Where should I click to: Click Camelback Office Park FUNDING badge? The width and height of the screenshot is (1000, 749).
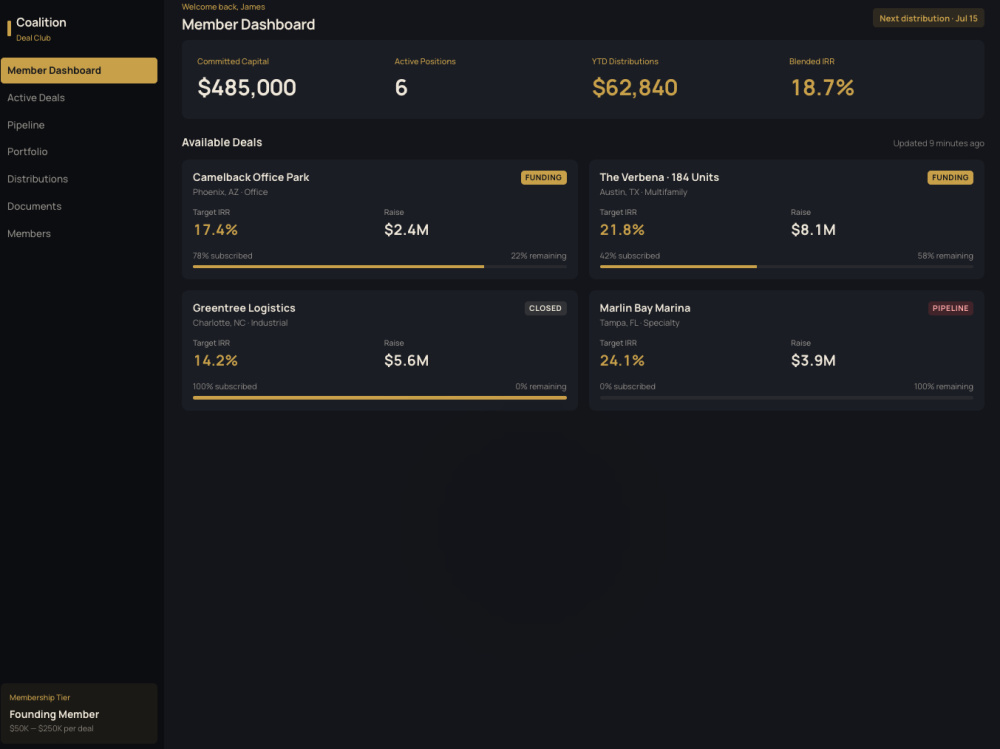pyautogui.click(x=543, y=177)
